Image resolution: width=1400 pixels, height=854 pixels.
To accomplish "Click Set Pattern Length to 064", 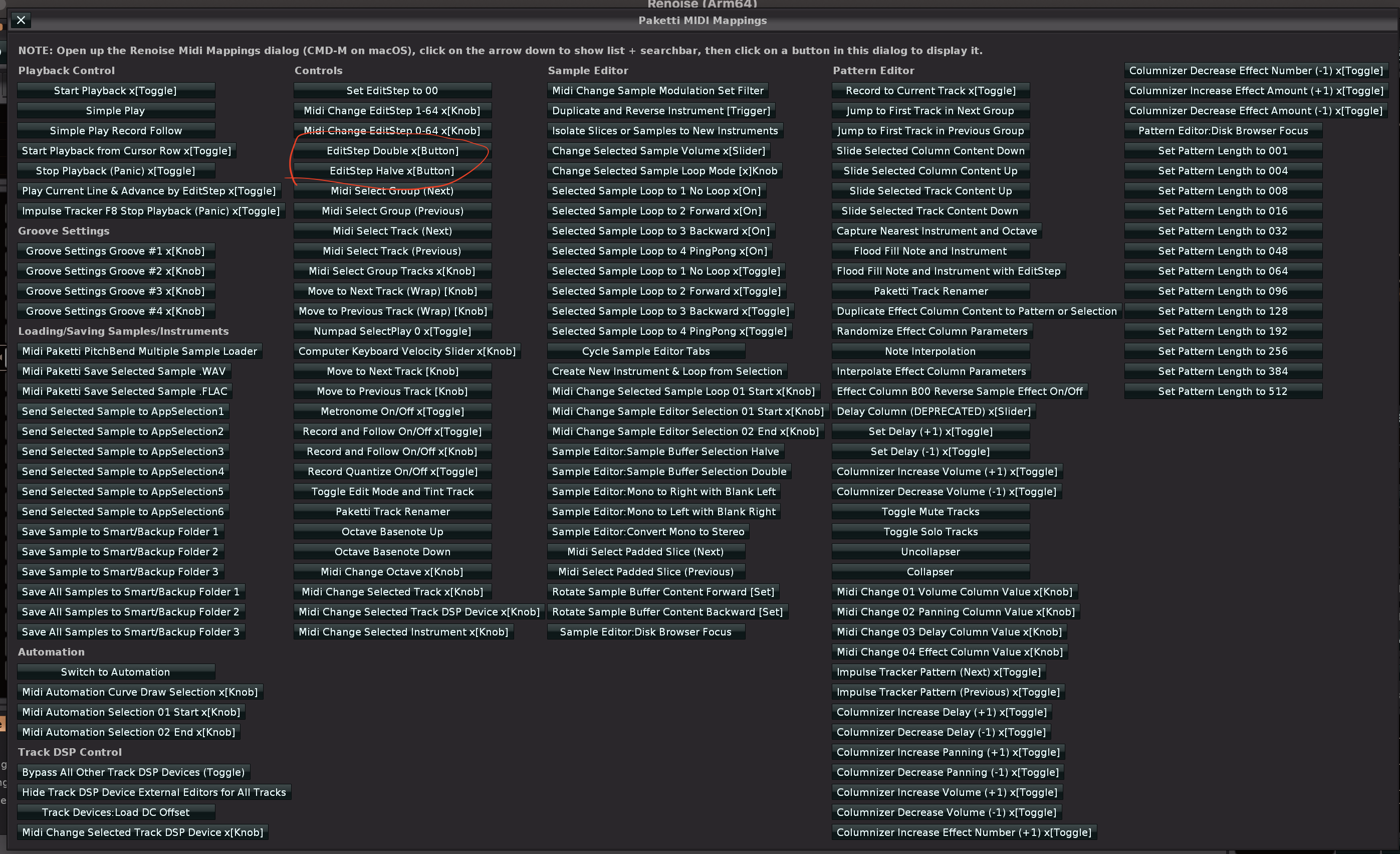I will click(x=1223, y=271).
